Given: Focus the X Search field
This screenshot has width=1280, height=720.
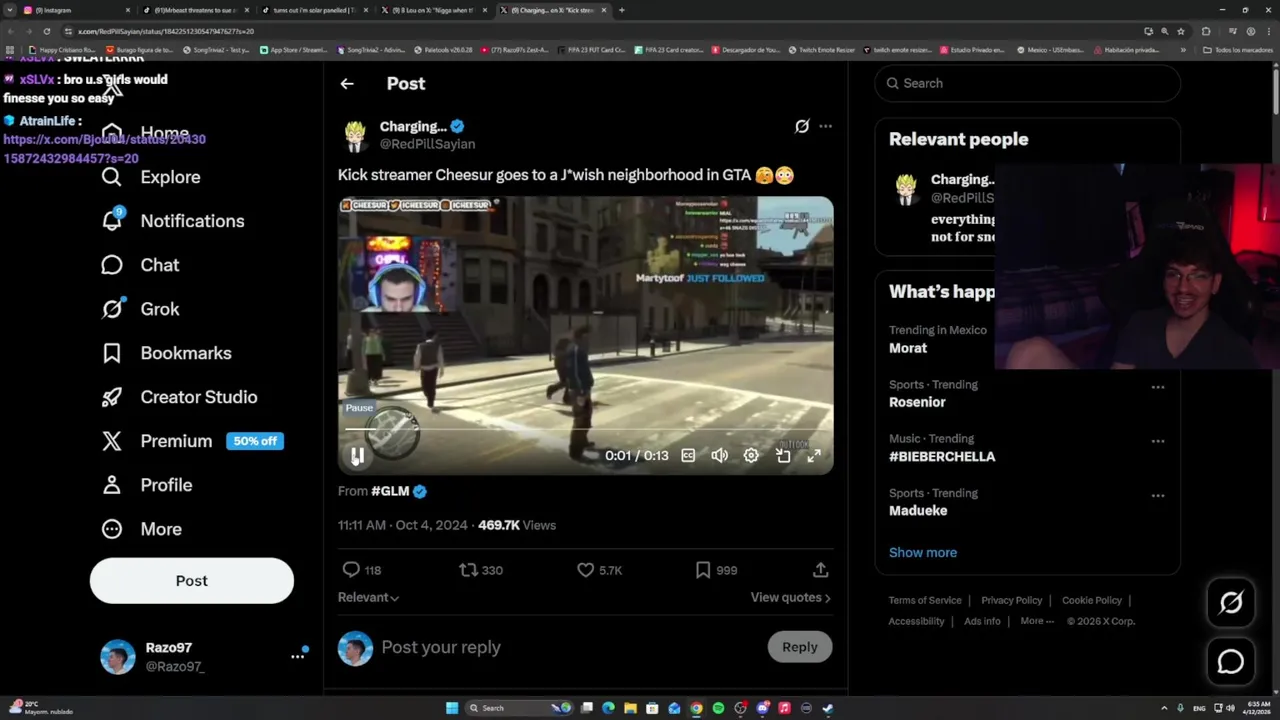Looking at the screenshot, I should tap(1027, 83).
